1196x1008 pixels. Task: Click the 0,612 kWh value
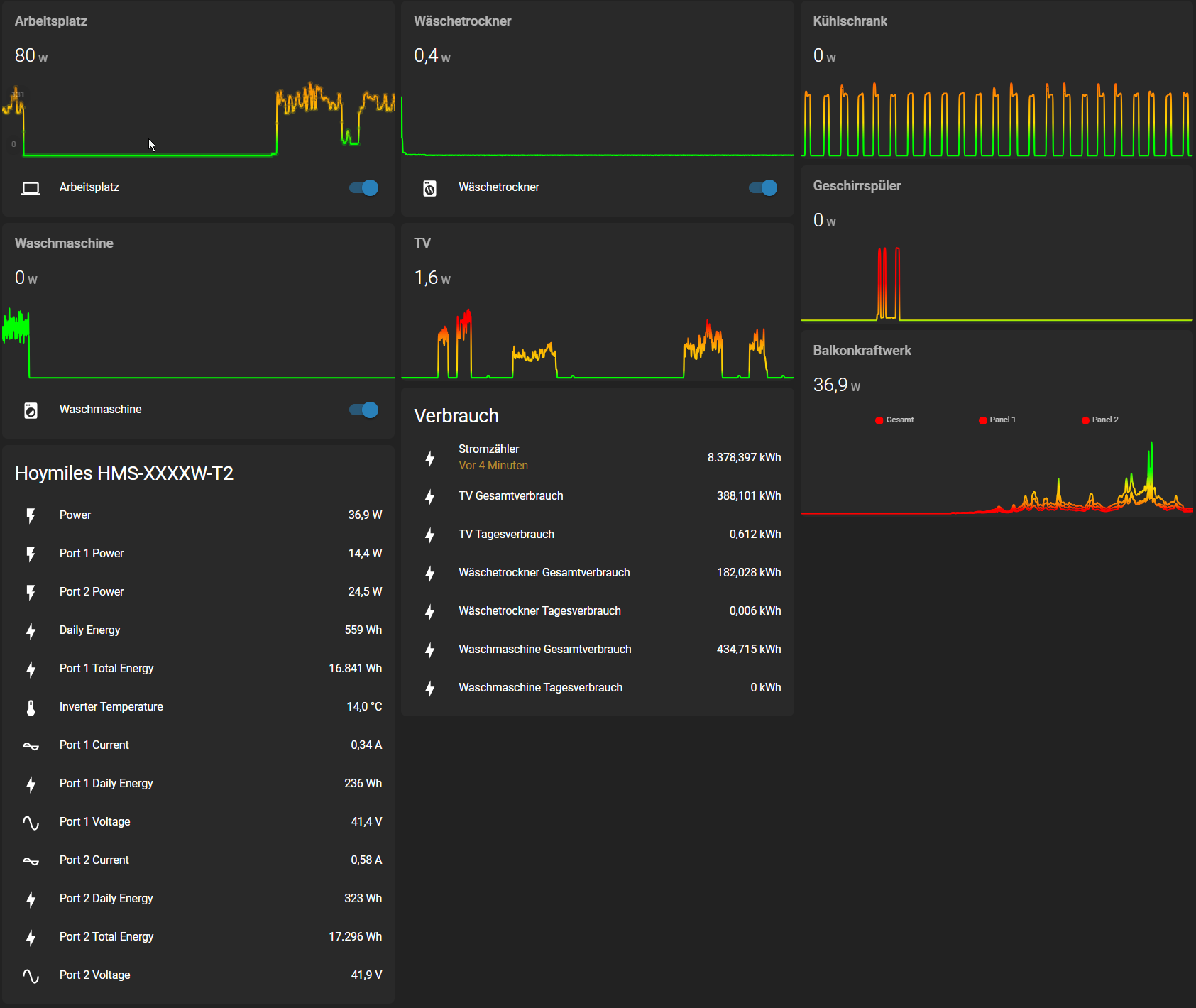[755, 535]
